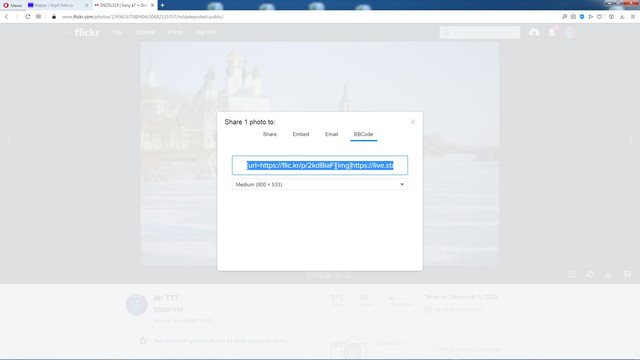Viewport: 640px width, 360px height.
Task: Click the BBCode link text field
Action: pyautogui.click(x=320, y=165)
